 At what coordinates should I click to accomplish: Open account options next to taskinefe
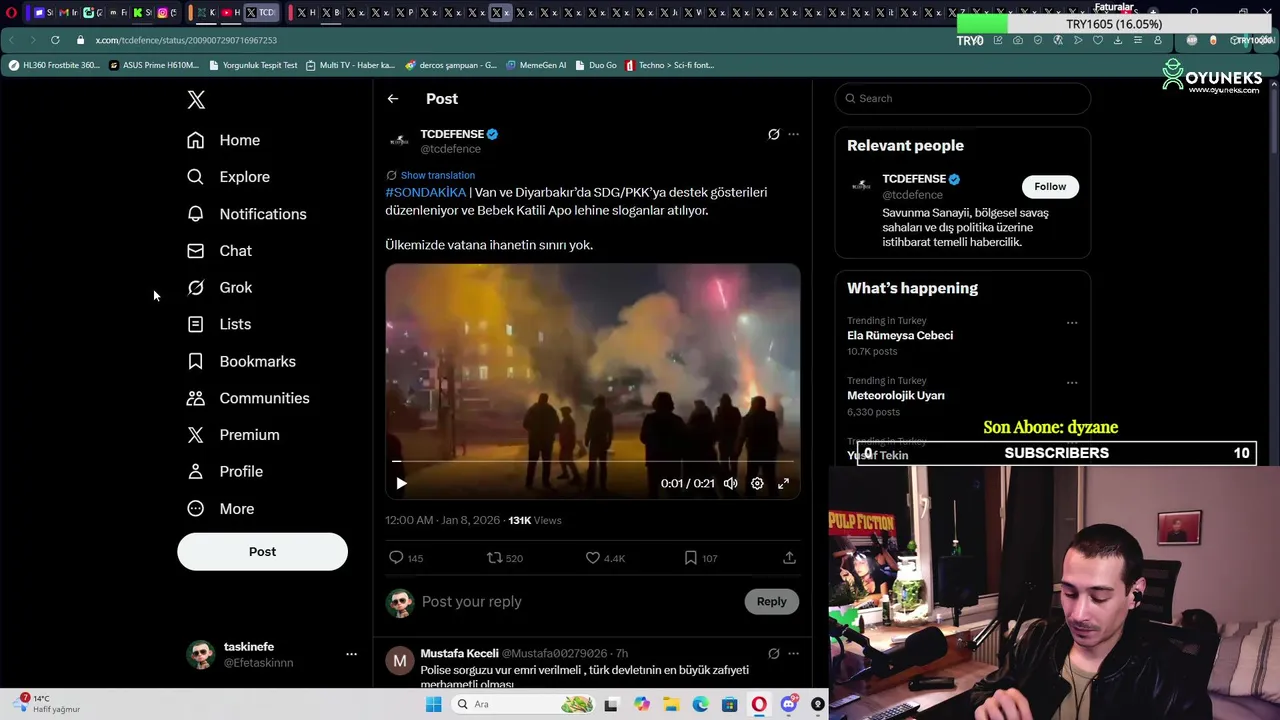tap(351, 654)
